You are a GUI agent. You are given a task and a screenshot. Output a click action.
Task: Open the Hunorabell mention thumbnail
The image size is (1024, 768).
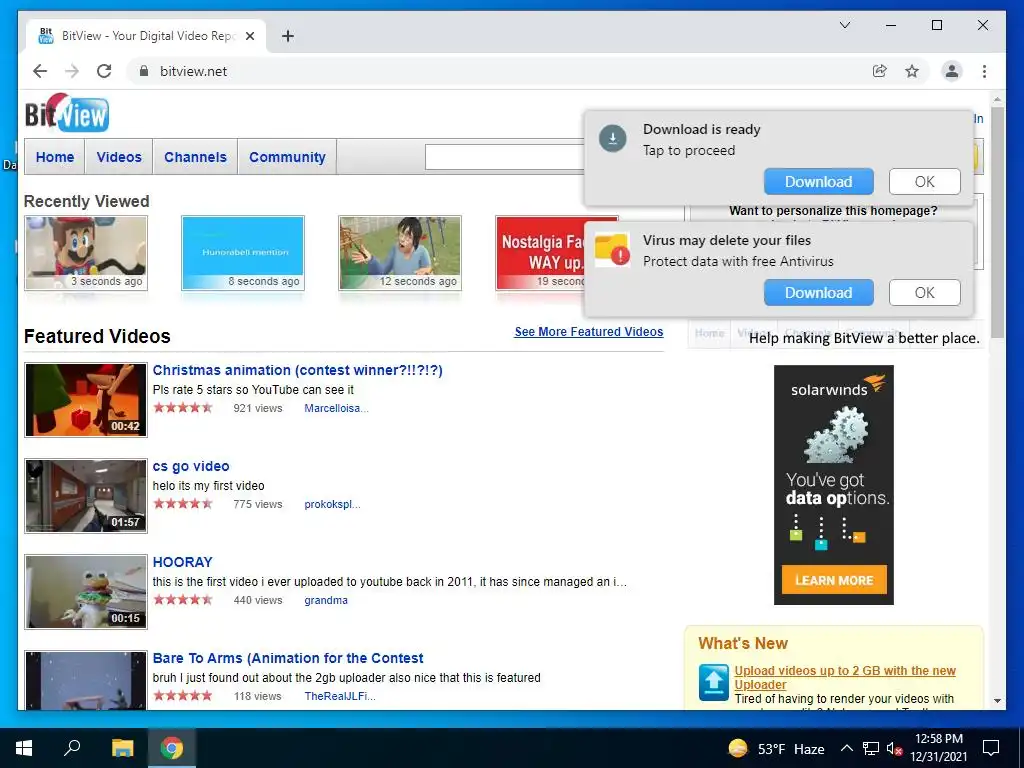coord(243,253)
